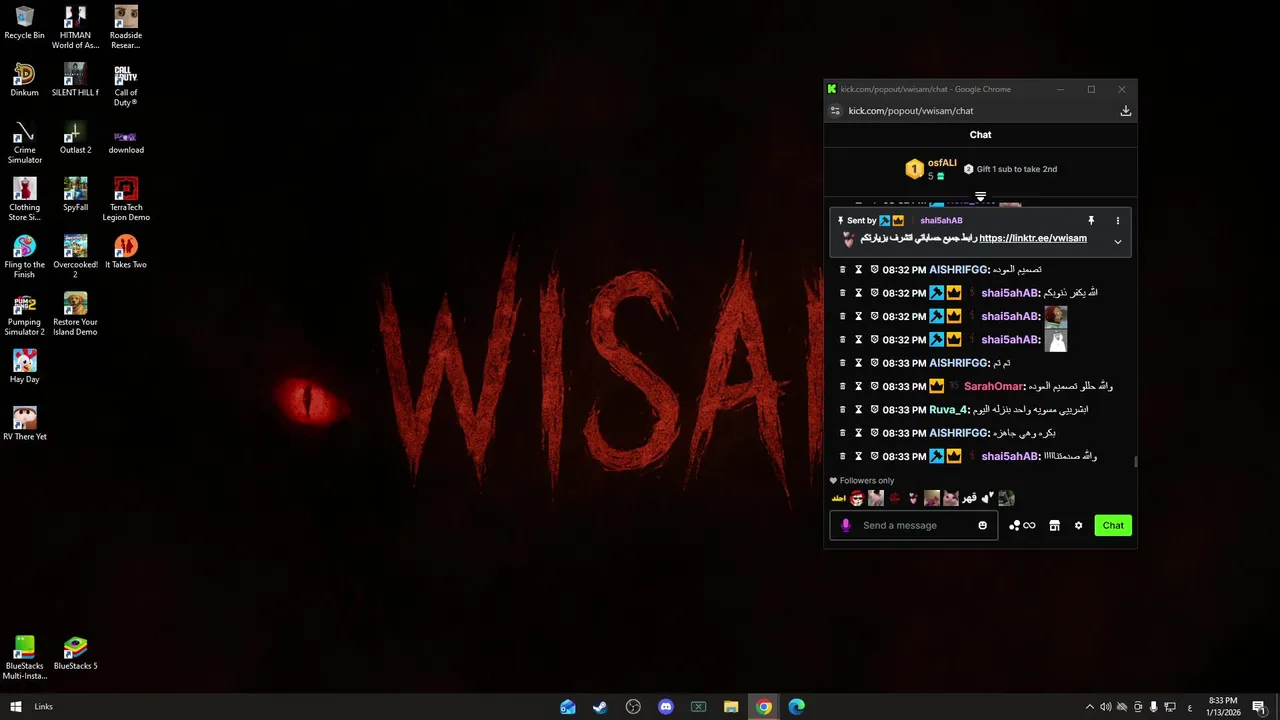Ban SarahOmar using the shield icon
Image resolution: width=1280 pixels, height=720 pixels.
(x=874, y=386)
